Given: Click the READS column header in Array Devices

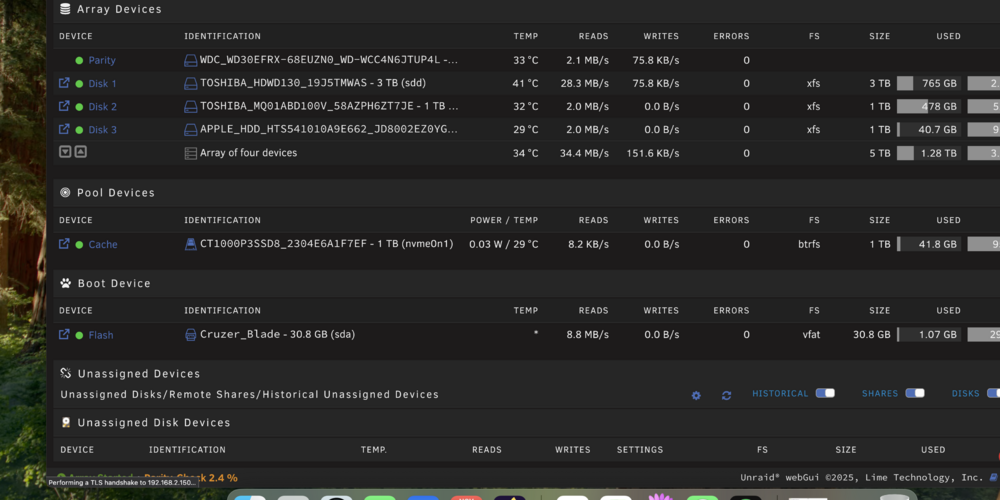Looking at the screenshot, I should [x=594, y=36].
